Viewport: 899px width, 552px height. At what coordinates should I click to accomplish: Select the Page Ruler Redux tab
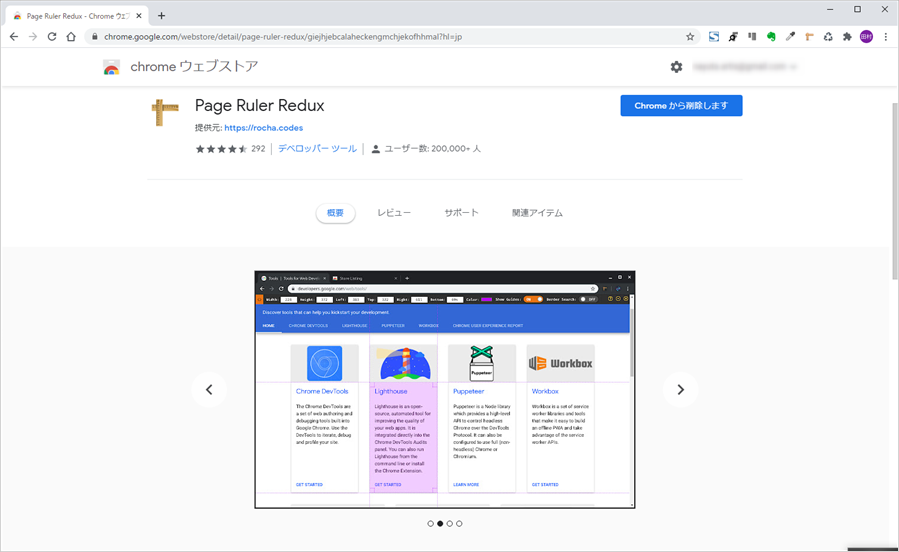[77, 16]
